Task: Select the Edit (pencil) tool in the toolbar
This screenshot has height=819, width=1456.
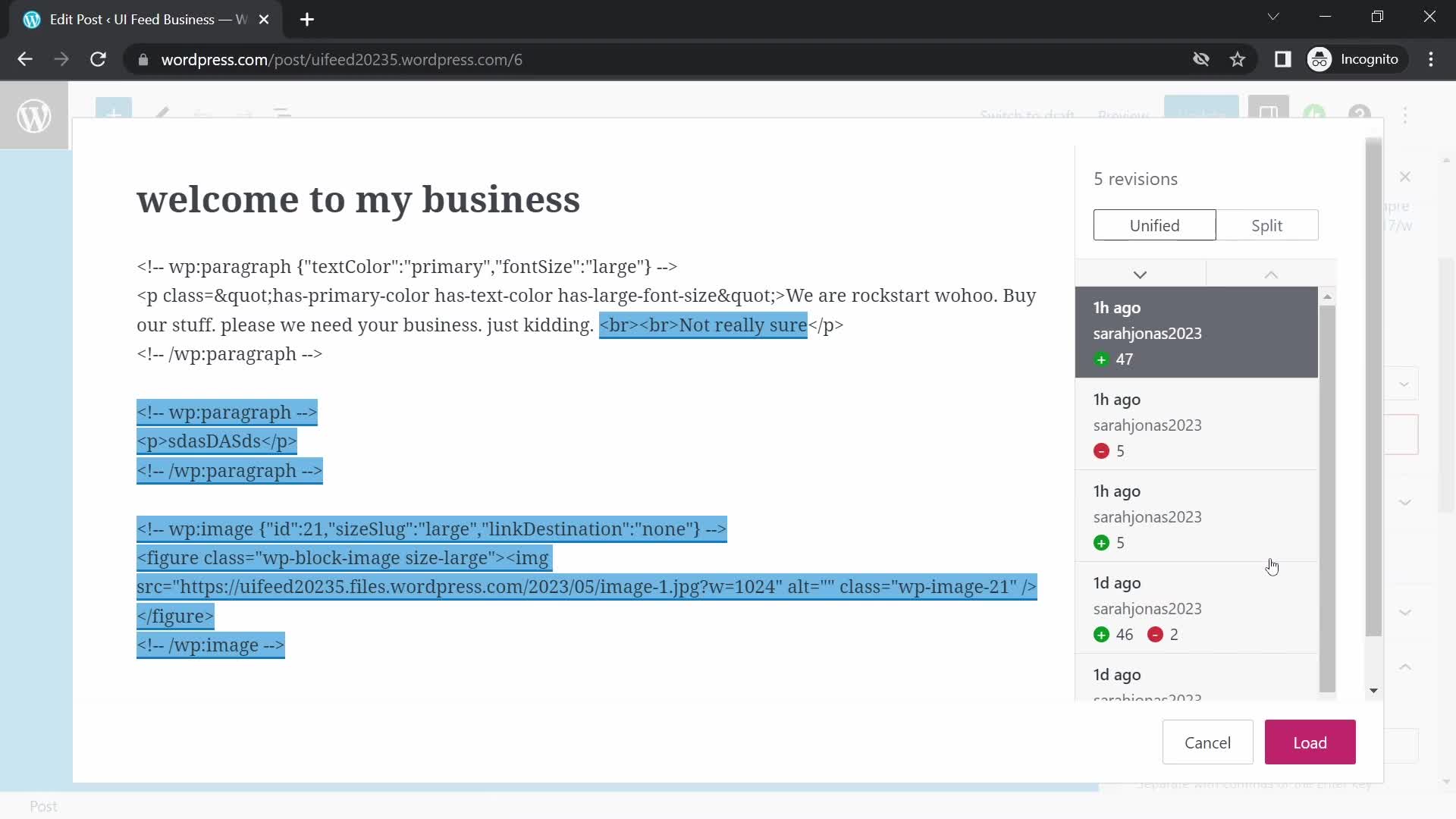Action: pos(162,115)
